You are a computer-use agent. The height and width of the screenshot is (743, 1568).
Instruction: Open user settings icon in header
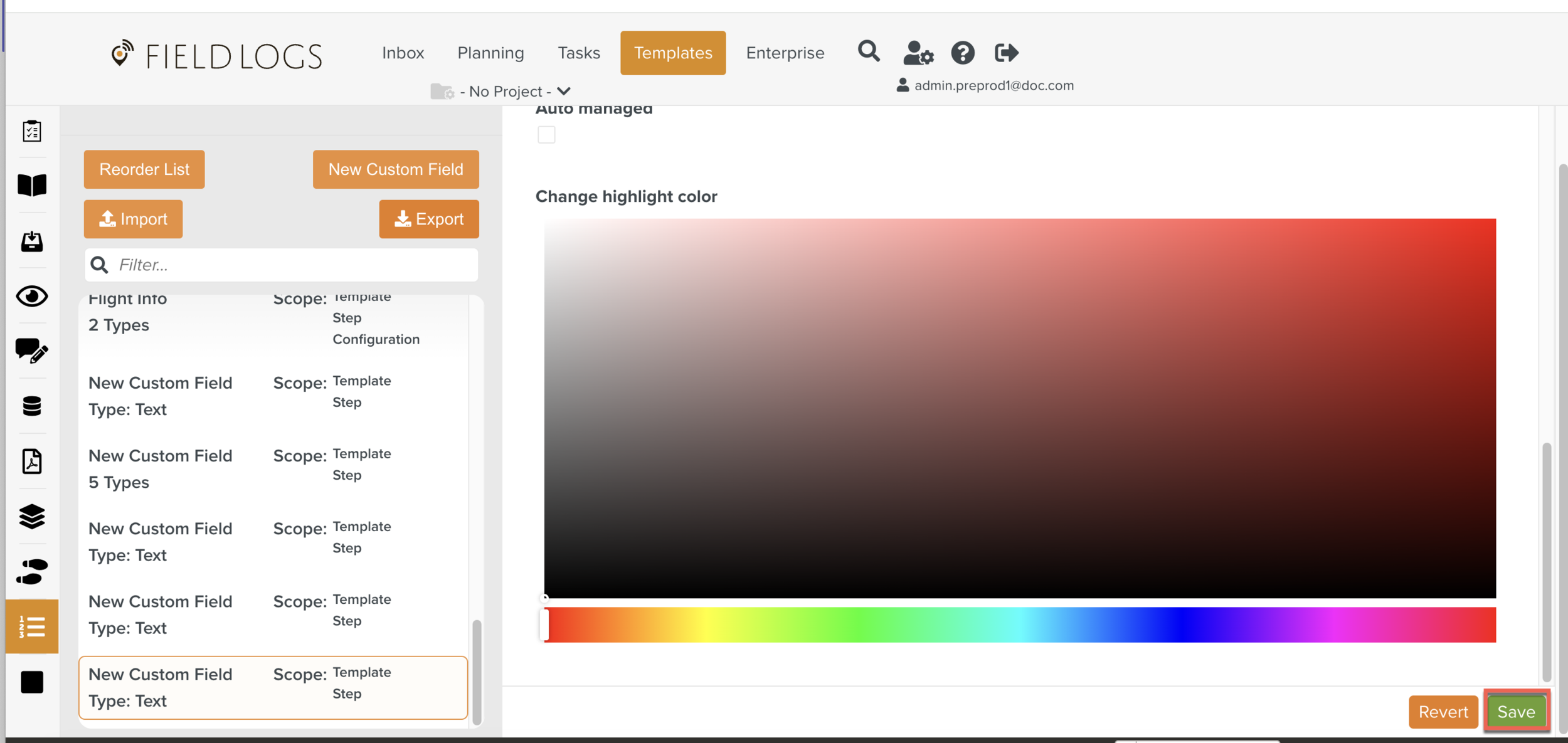point(918,53)
